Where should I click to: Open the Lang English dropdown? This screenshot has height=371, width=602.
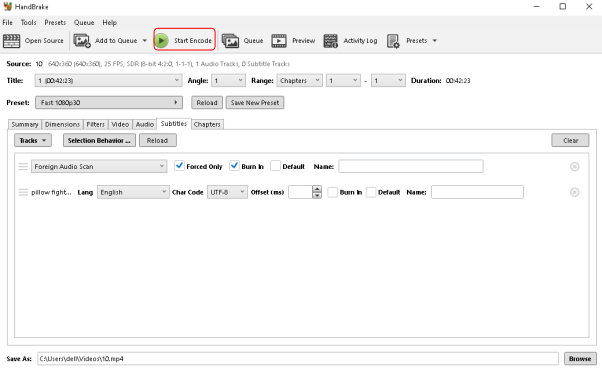(133, 192)
